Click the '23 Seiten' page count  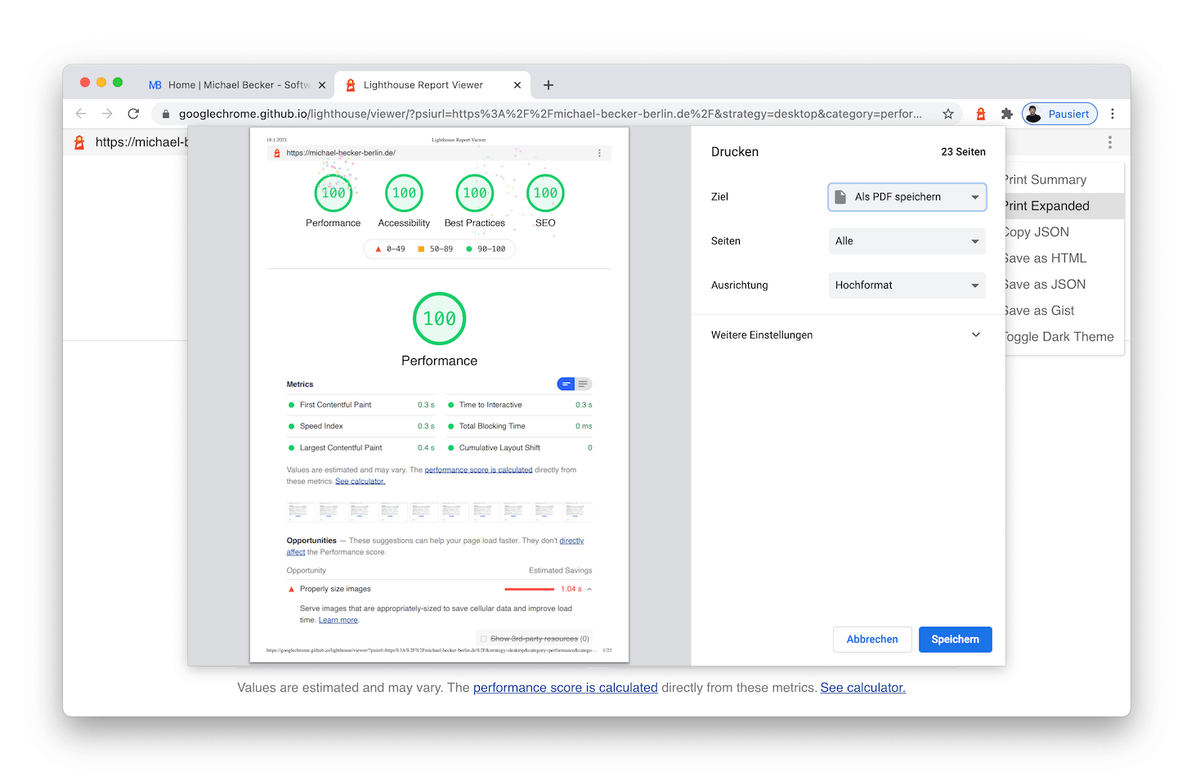pos(963,152)
